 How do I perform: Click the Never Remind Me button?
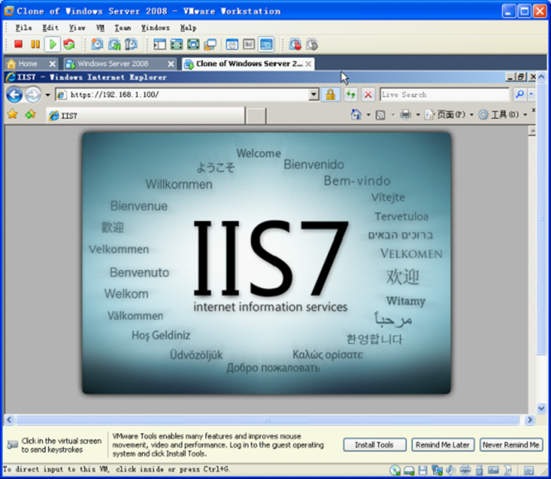click(x=511, y=445)
